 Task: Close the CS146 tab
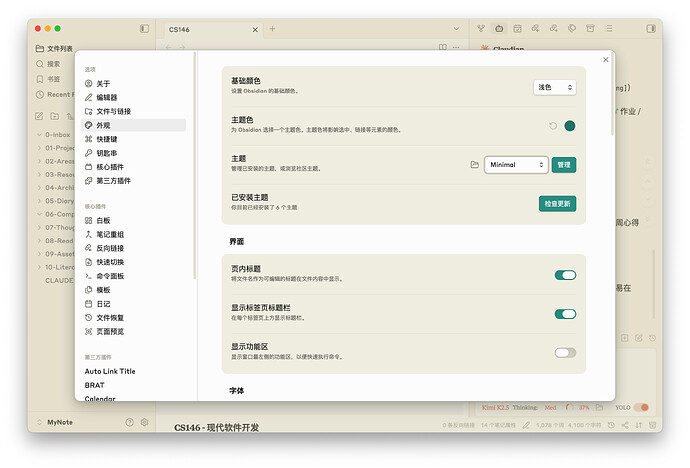click(255, 29)
